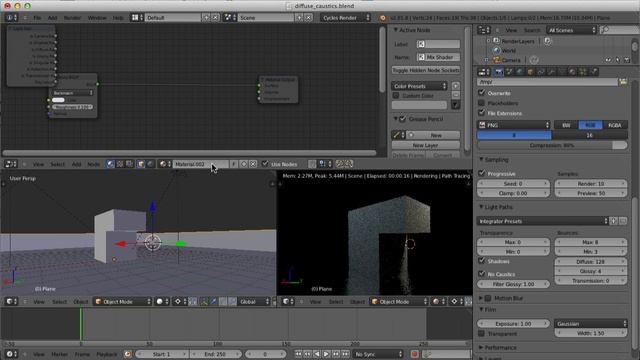640x360 pixels.
Task: Click record auto-keyframe button in timeline
Action: [x=414, y=354]
